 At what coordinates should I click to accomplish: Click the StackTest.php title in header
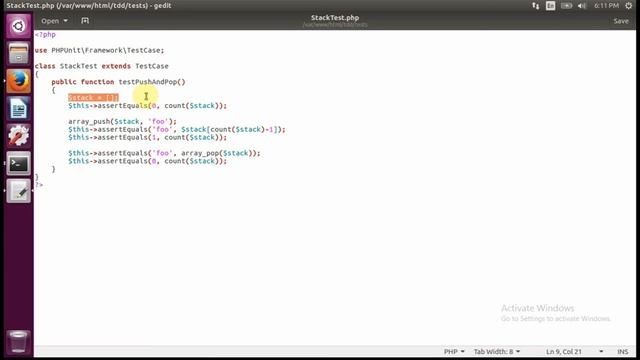(x=335, y=18)
